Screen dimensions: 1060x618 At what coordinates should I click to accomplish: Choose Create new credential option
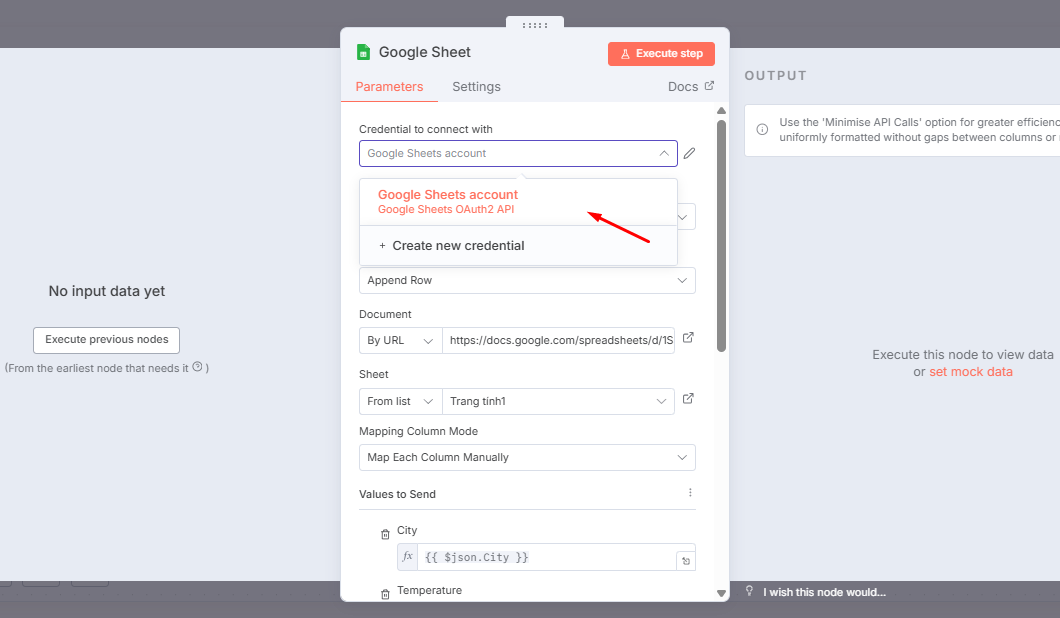tap(519, 245)
